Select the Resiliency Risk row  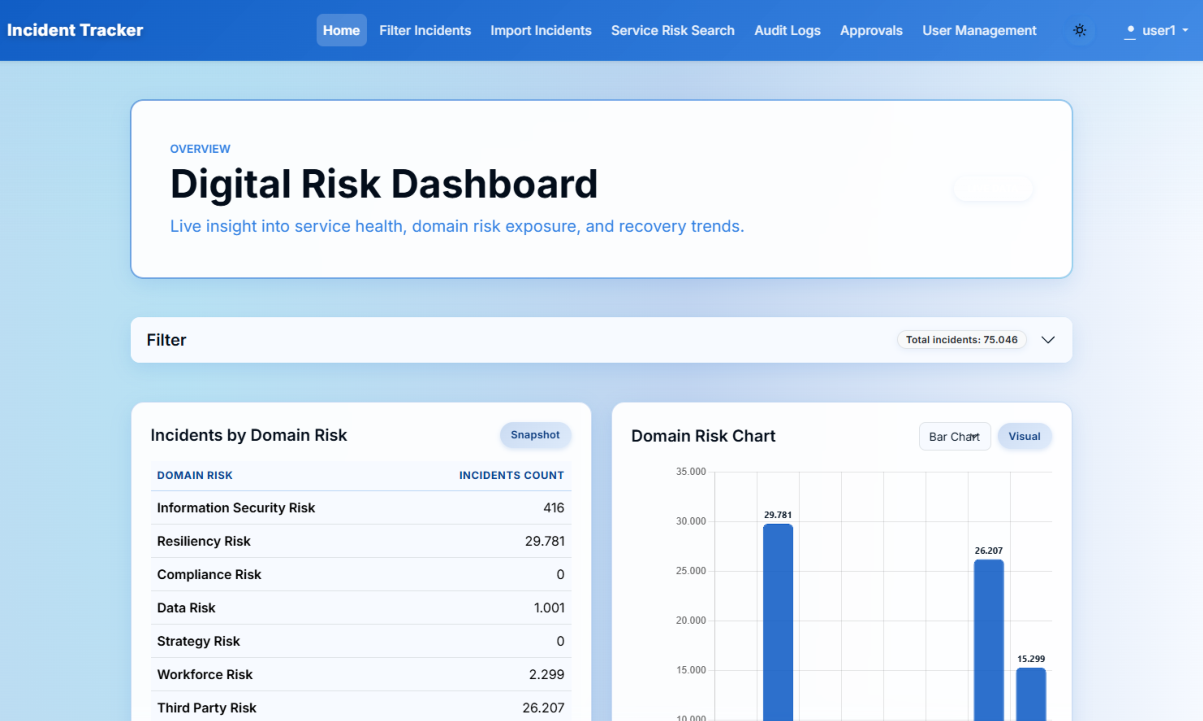pyautogui.click(x=361, y=541)
